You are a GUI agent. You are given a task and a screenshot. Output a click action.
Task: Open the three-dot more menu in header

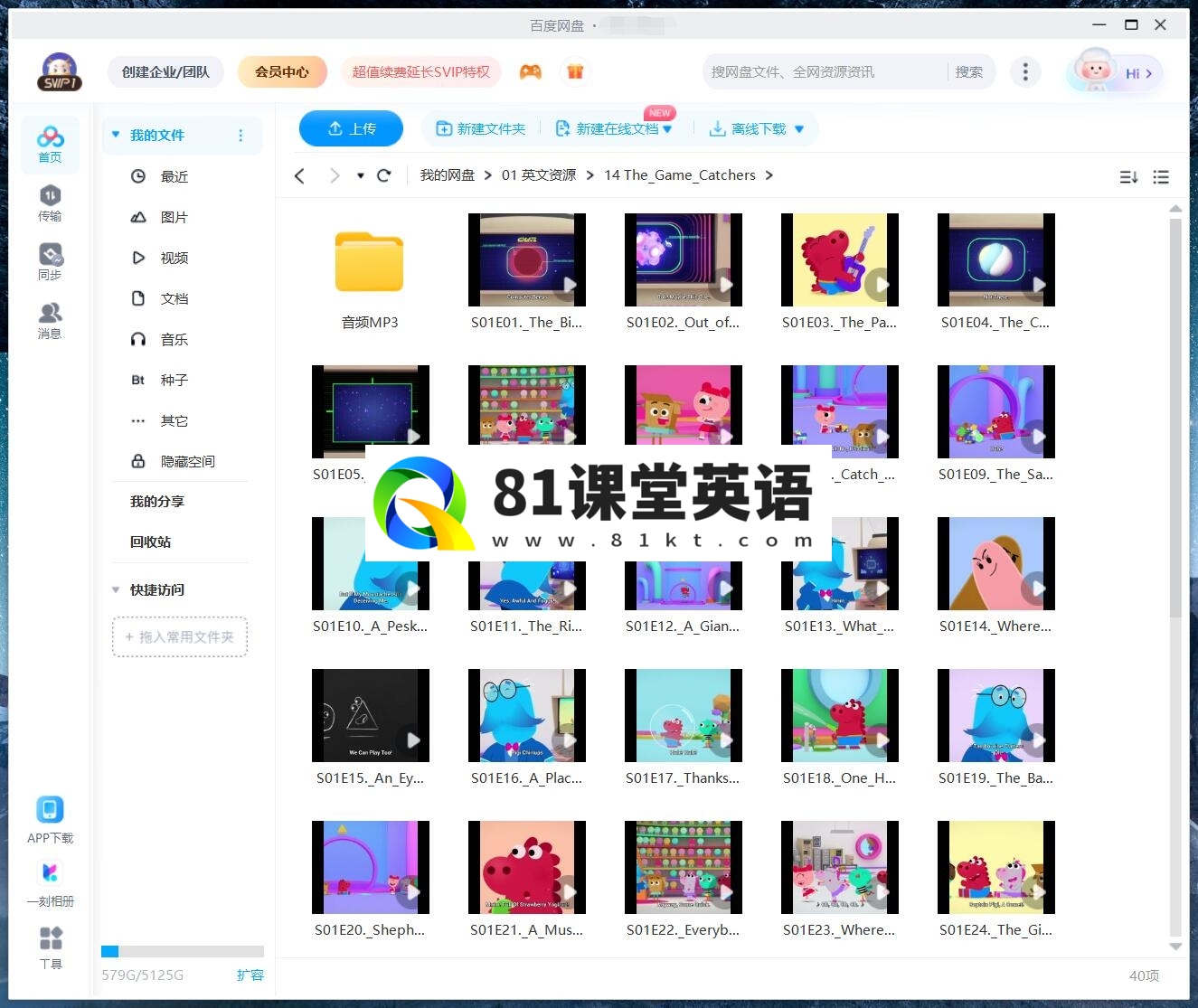pyautogui.click(x=1024, y=71)
